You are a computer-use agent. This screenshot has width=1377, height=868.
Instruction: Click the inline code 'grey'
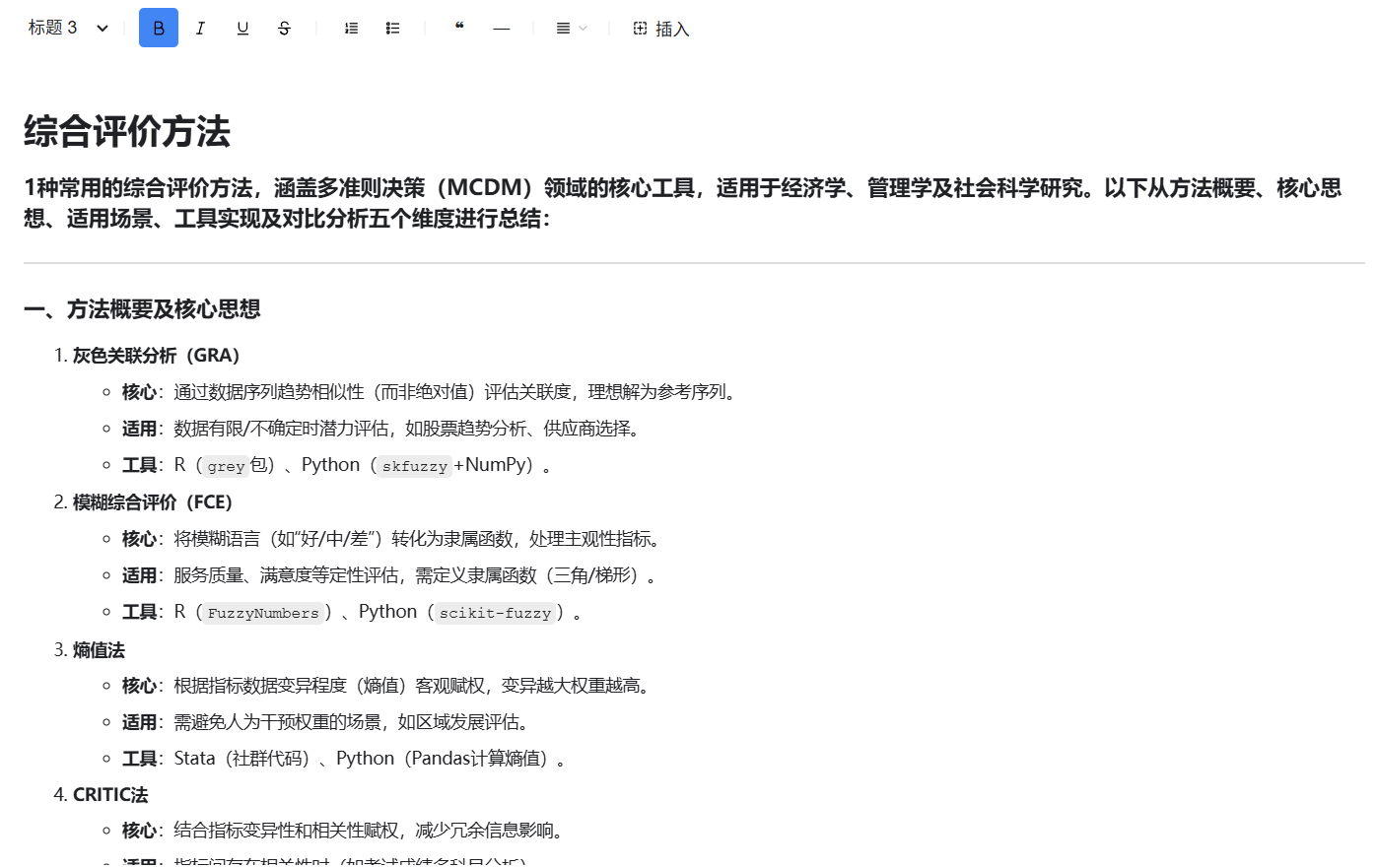226,466
